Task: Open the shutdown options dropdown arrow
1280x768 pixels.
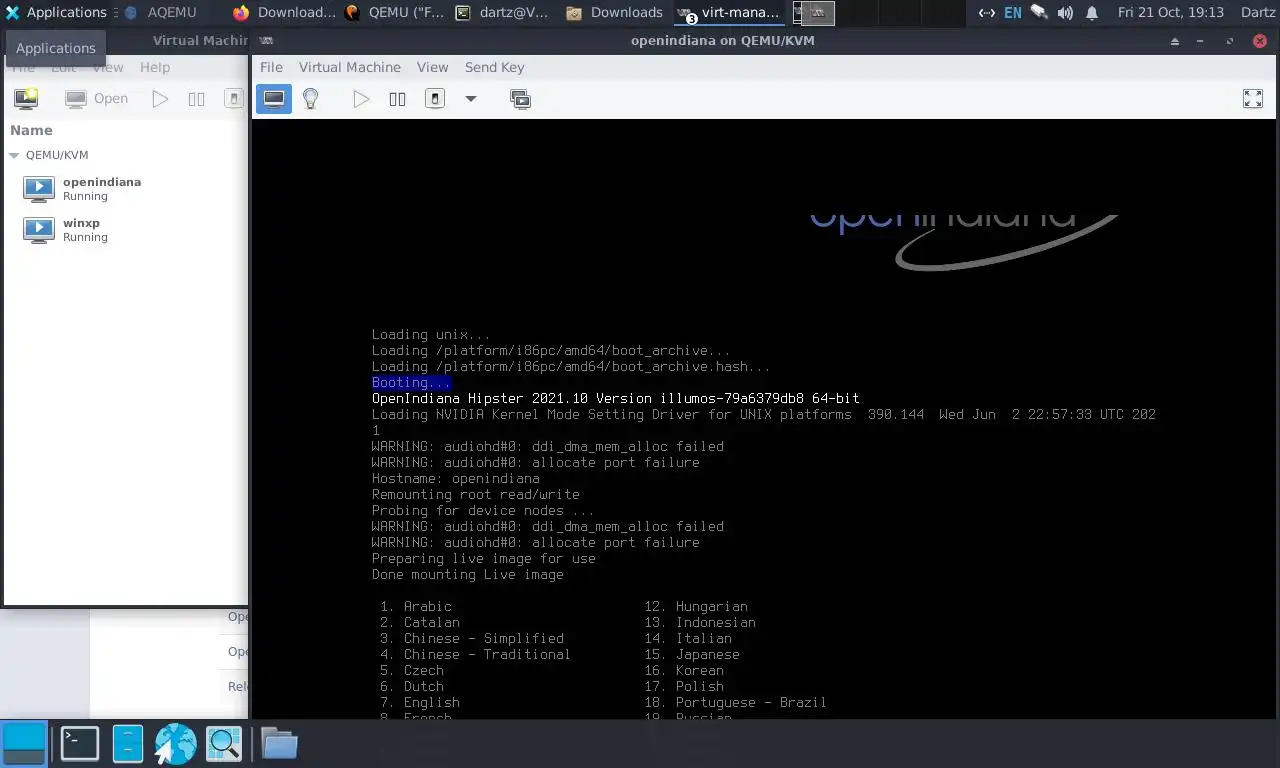Action: tap(471, 99)
